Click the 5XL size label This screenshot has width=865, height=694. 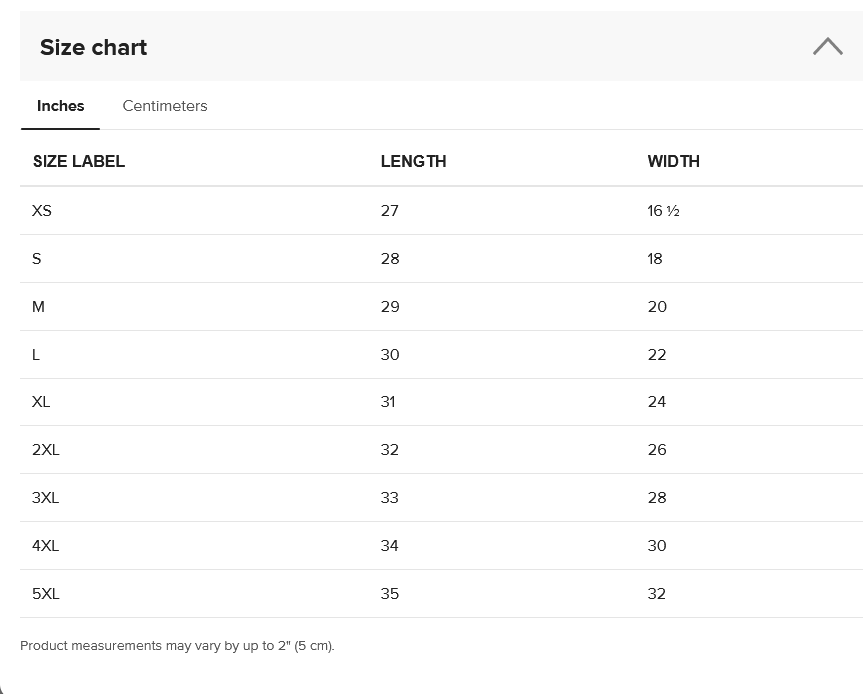tap(46, 594)
